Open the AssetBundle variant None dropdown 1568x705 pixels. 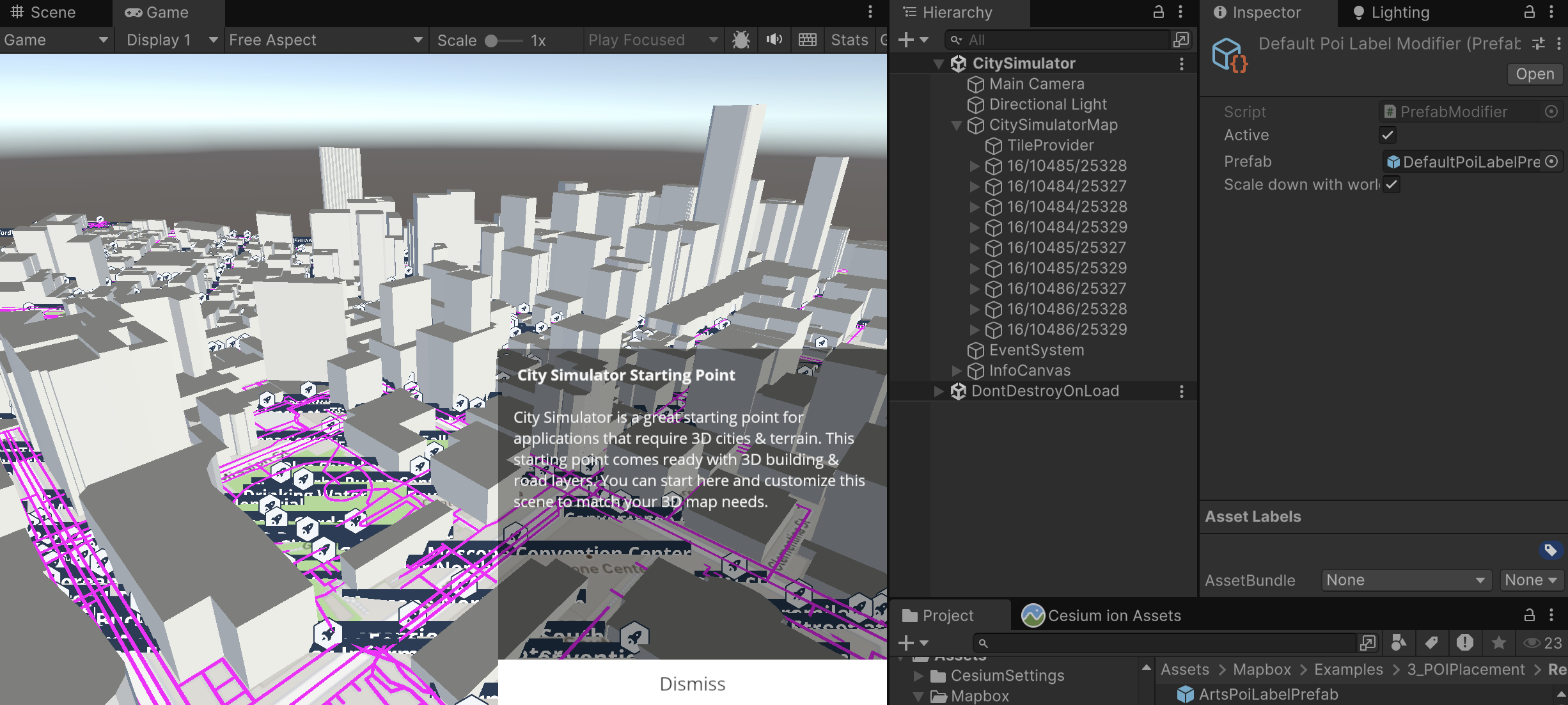click(1531, 580)
